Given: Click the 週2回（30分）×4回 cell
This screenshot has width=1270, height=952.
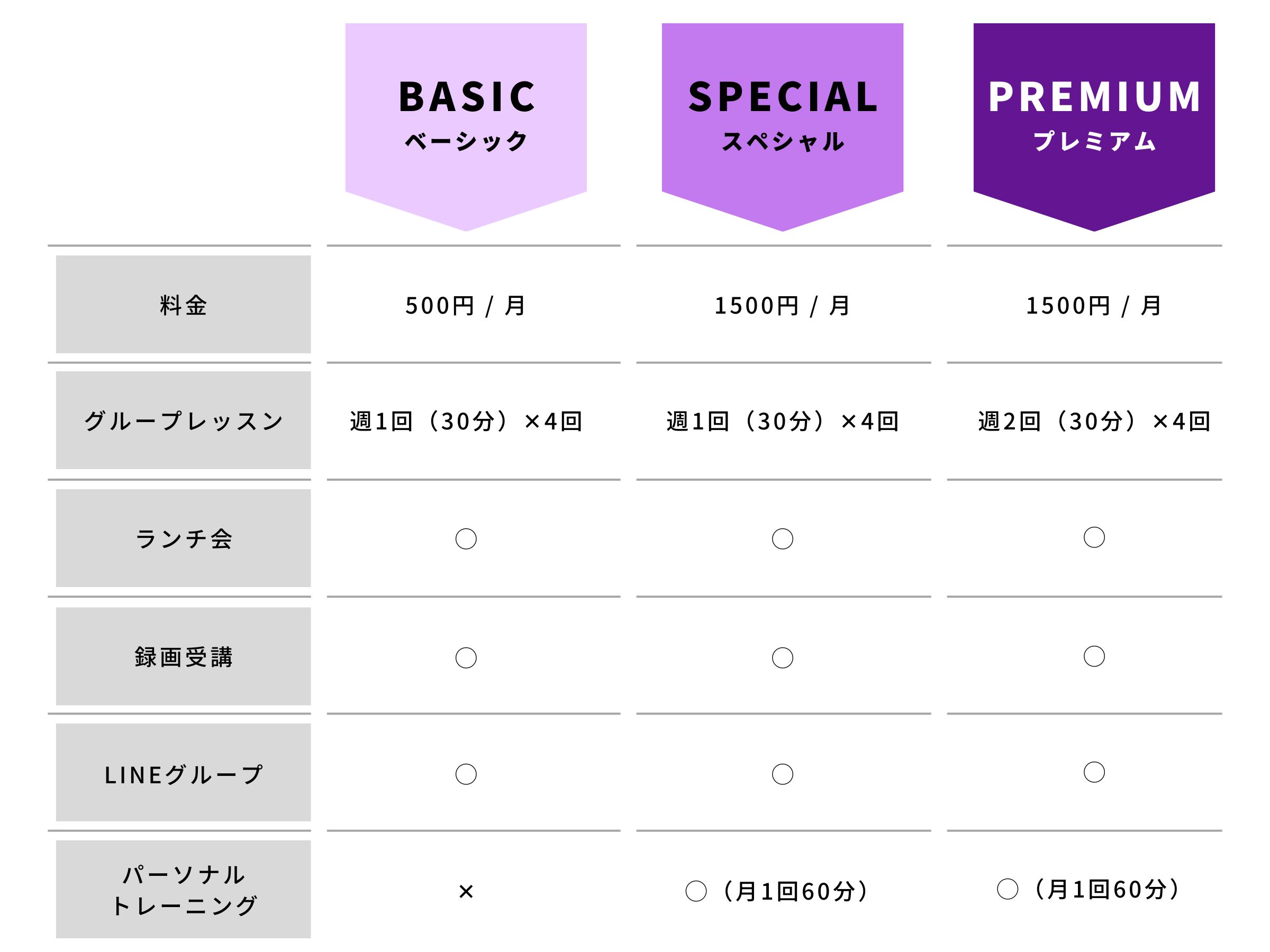Looking at the screenshot, I should [1094, 421].
